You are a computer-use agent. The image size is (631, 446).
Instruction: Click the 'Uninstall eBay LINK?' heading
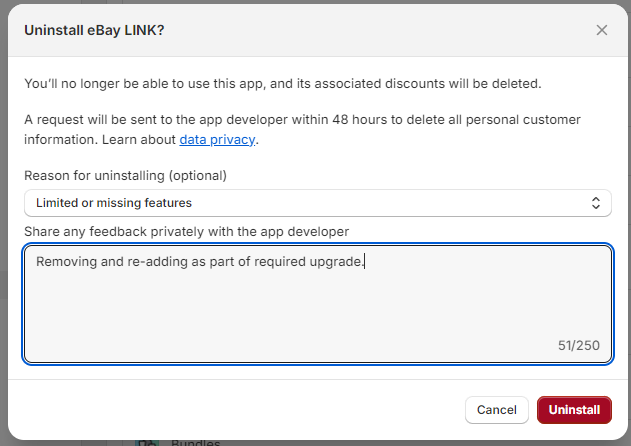click(94, 30)
